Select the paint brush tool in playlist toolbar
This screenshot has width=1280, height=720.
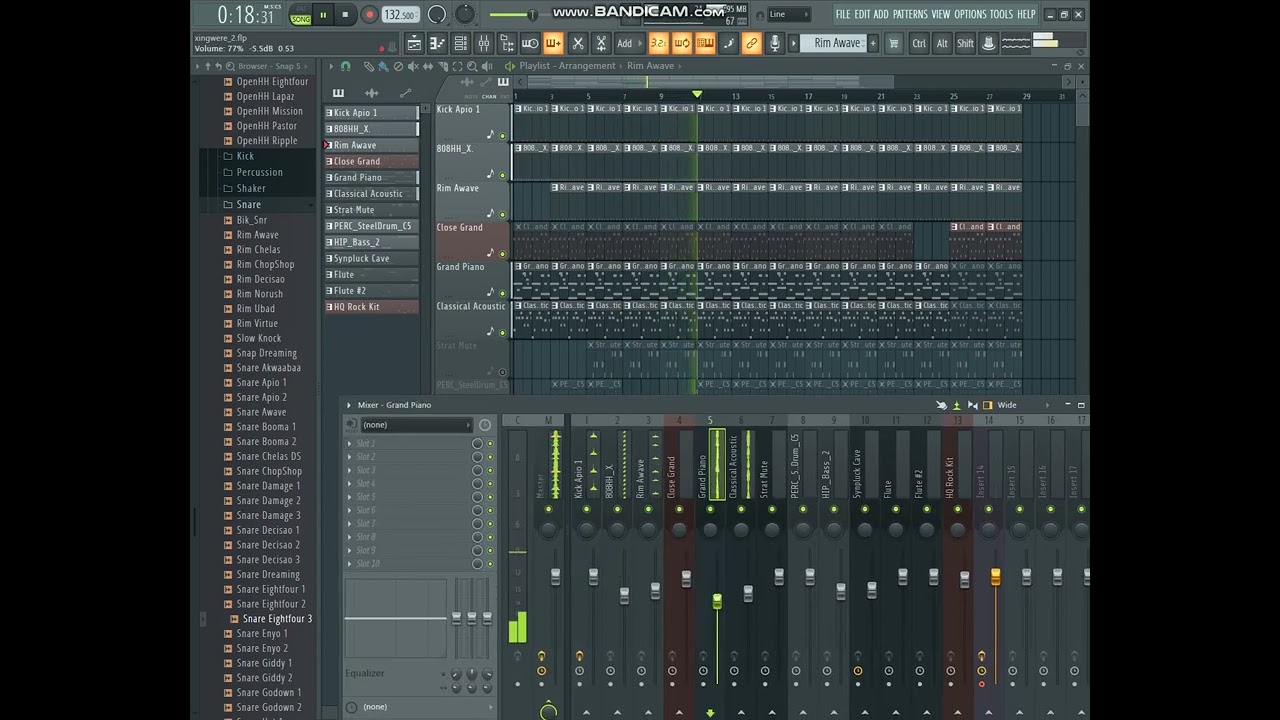coord(383,66)
